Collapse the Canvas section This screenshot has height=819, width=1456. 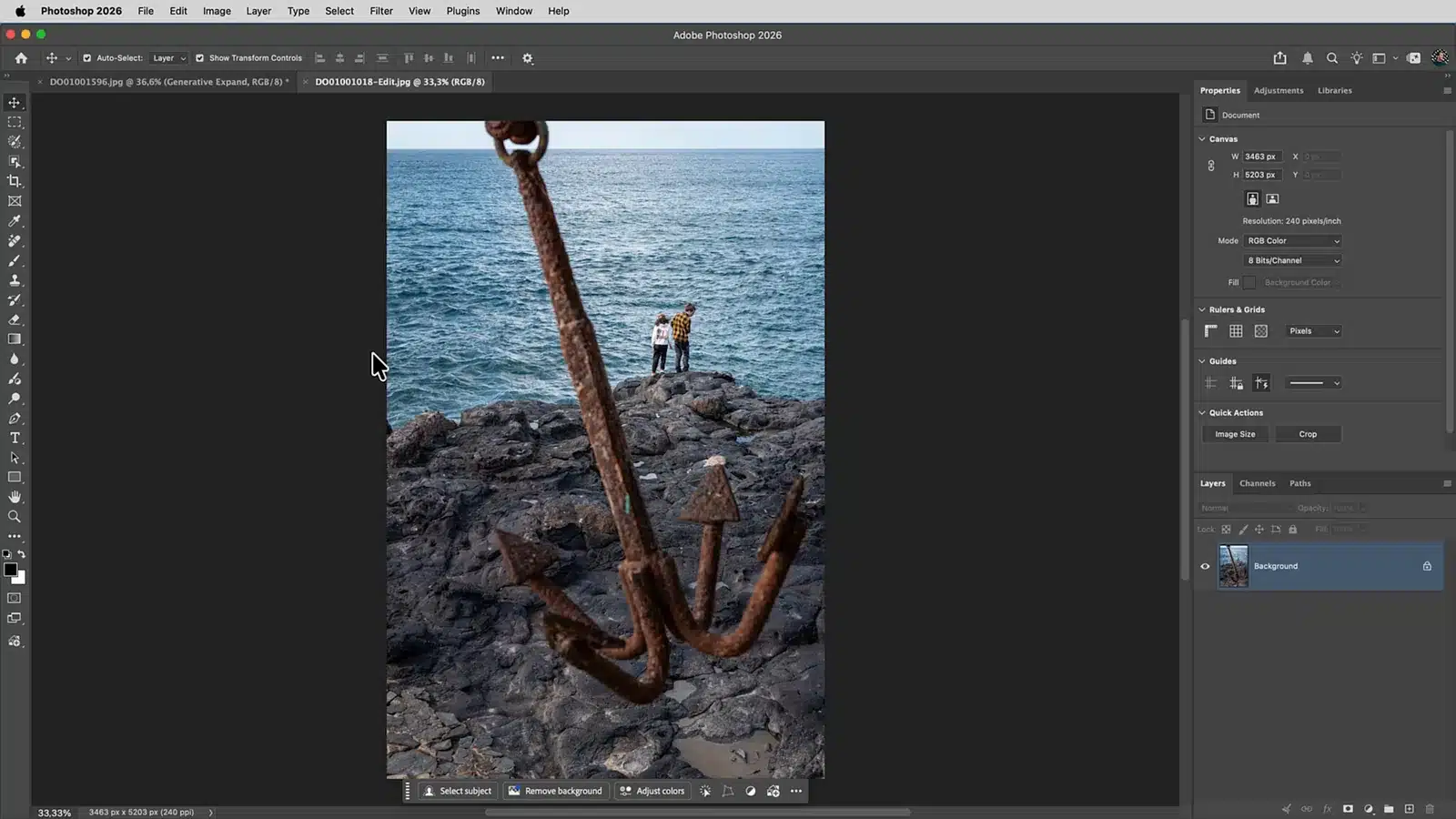(x=1202, y=139)
